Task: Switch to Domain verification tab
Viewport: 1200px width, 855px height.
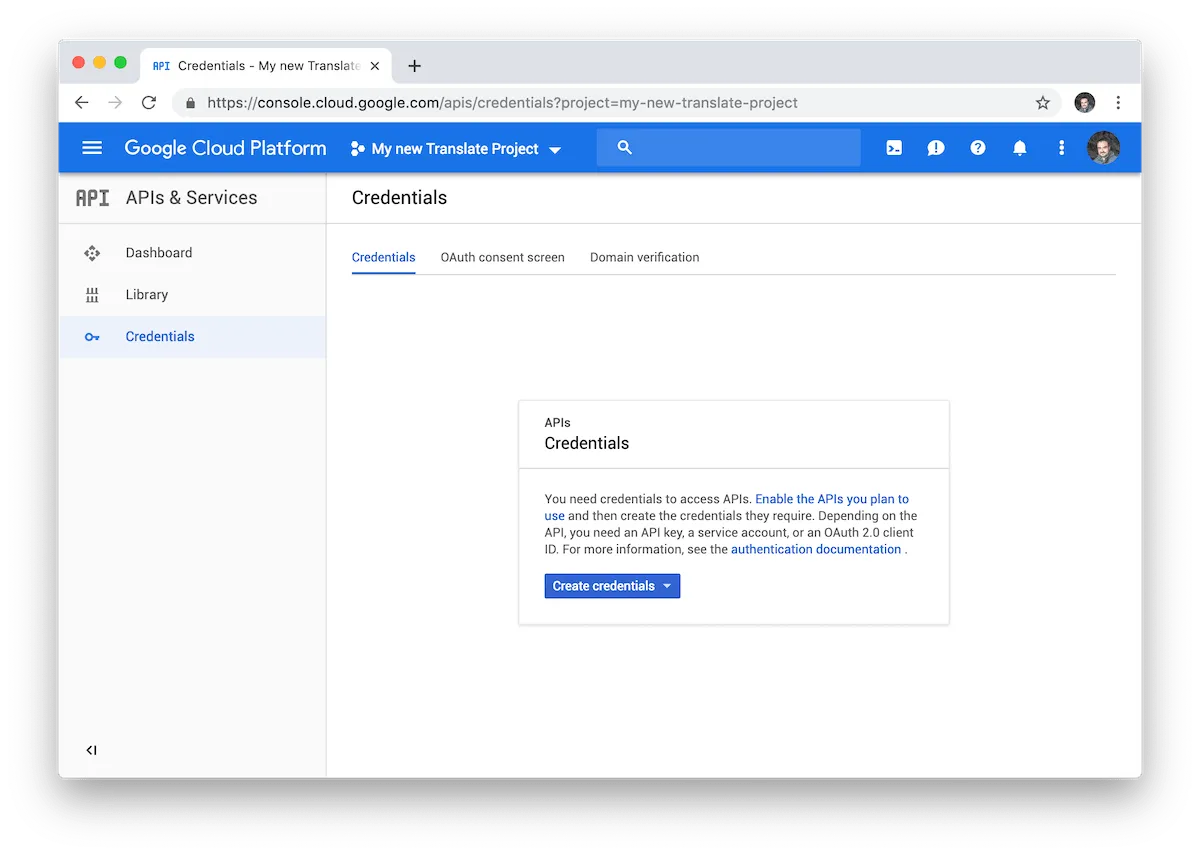Action: [644, 257]
